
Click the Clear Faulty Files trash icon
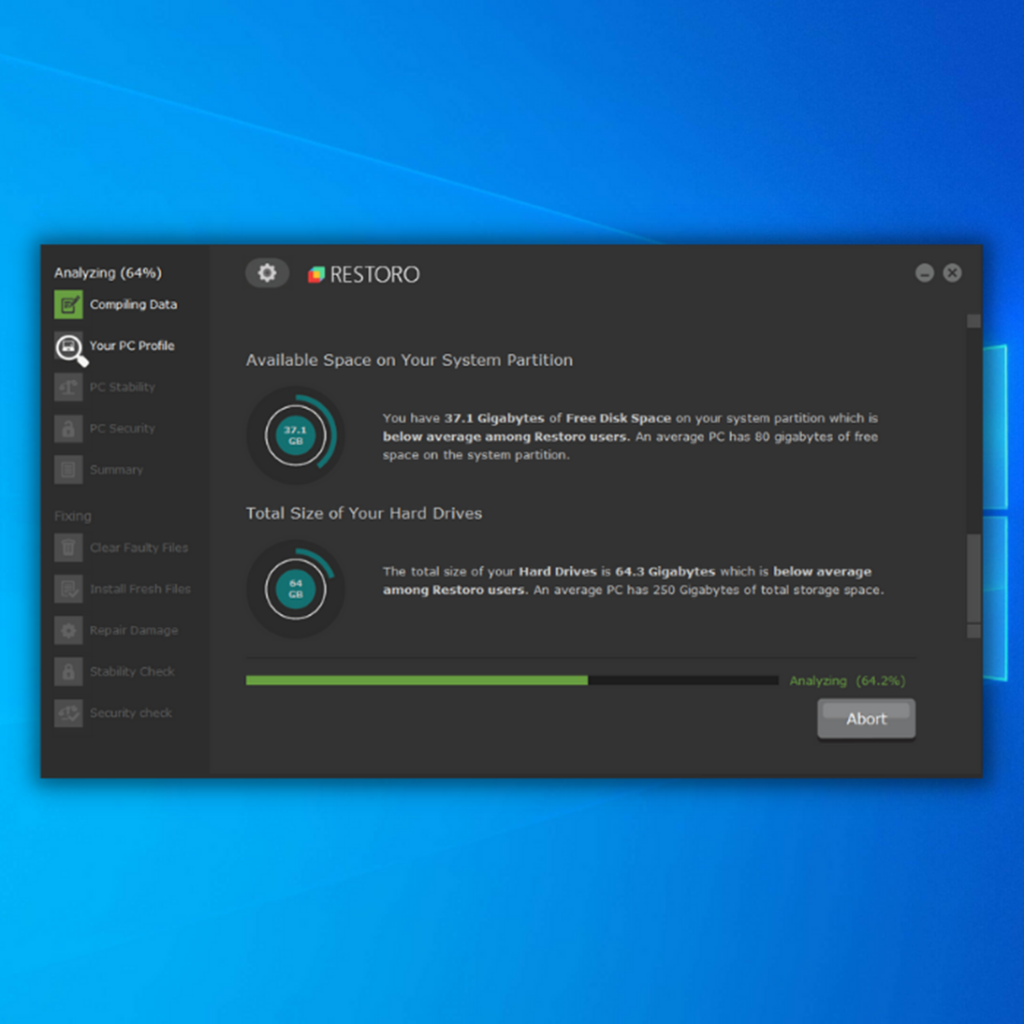point(69,548)
